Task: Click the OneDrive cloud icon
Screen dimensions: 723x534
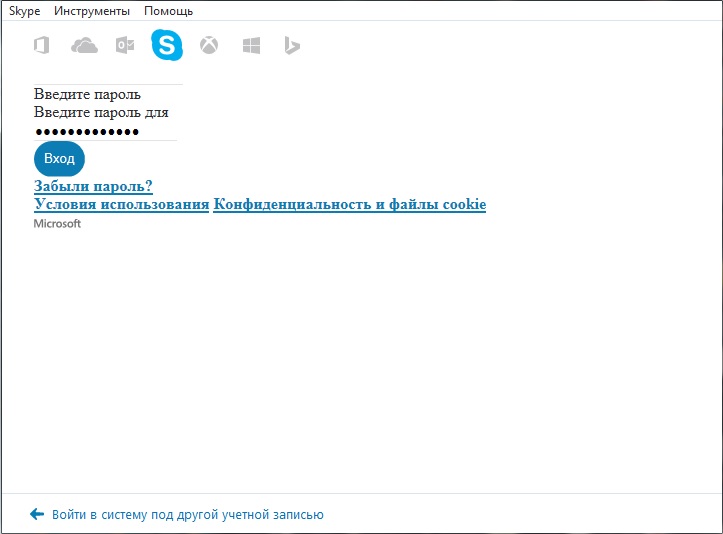Action: click(84, 46)
